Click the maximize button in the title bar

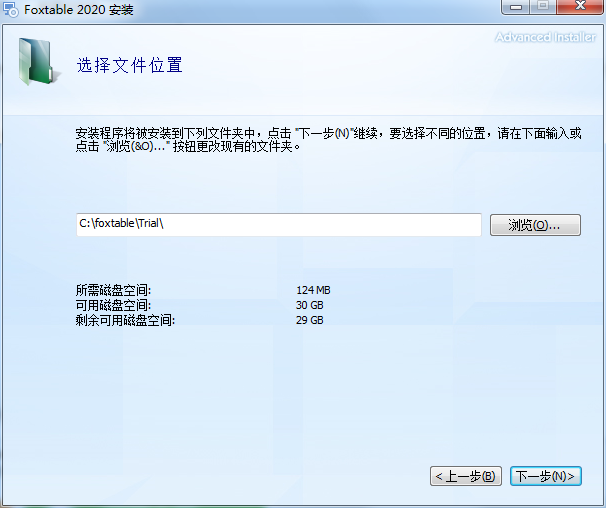click(x=543, y=8)
